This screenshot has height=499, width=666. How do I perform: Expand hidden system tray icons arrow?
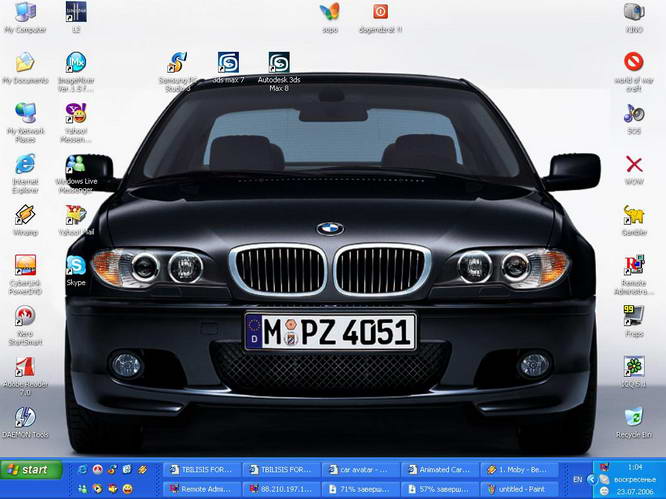592,479
